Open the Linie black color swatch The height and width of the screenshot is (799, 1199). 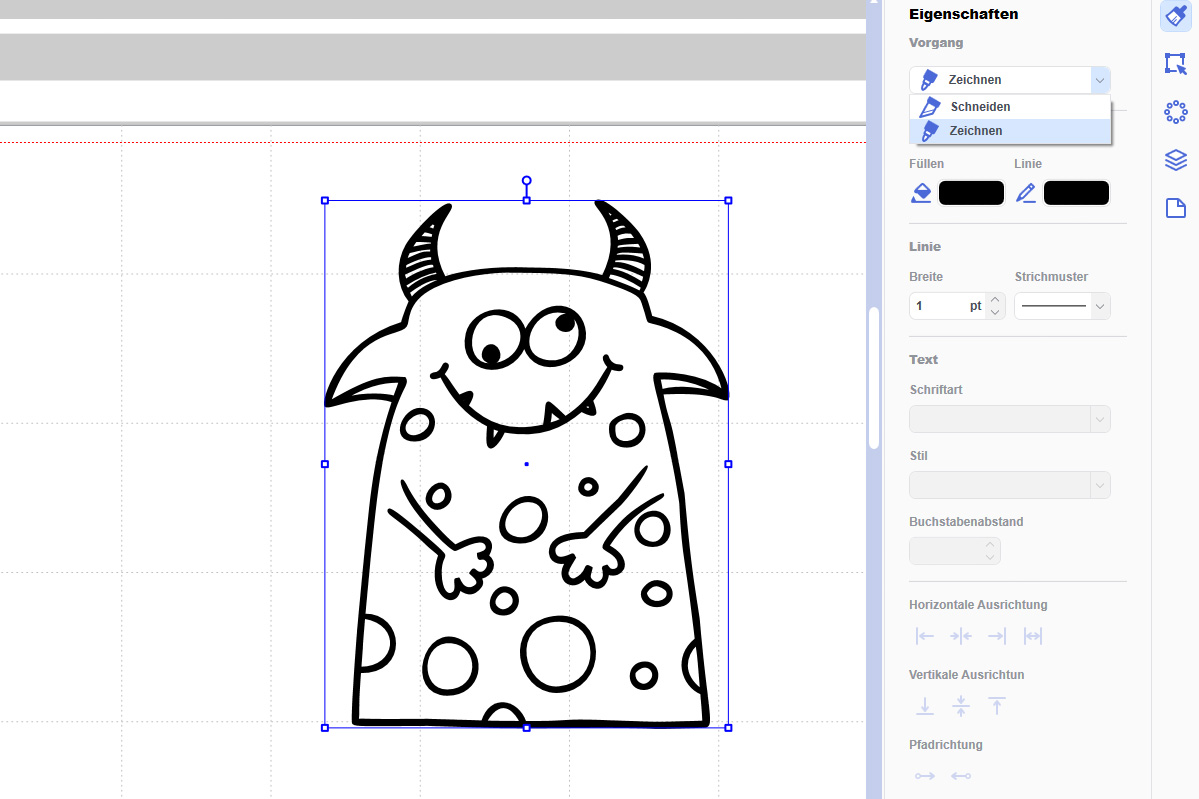[x=1076, y=193]
